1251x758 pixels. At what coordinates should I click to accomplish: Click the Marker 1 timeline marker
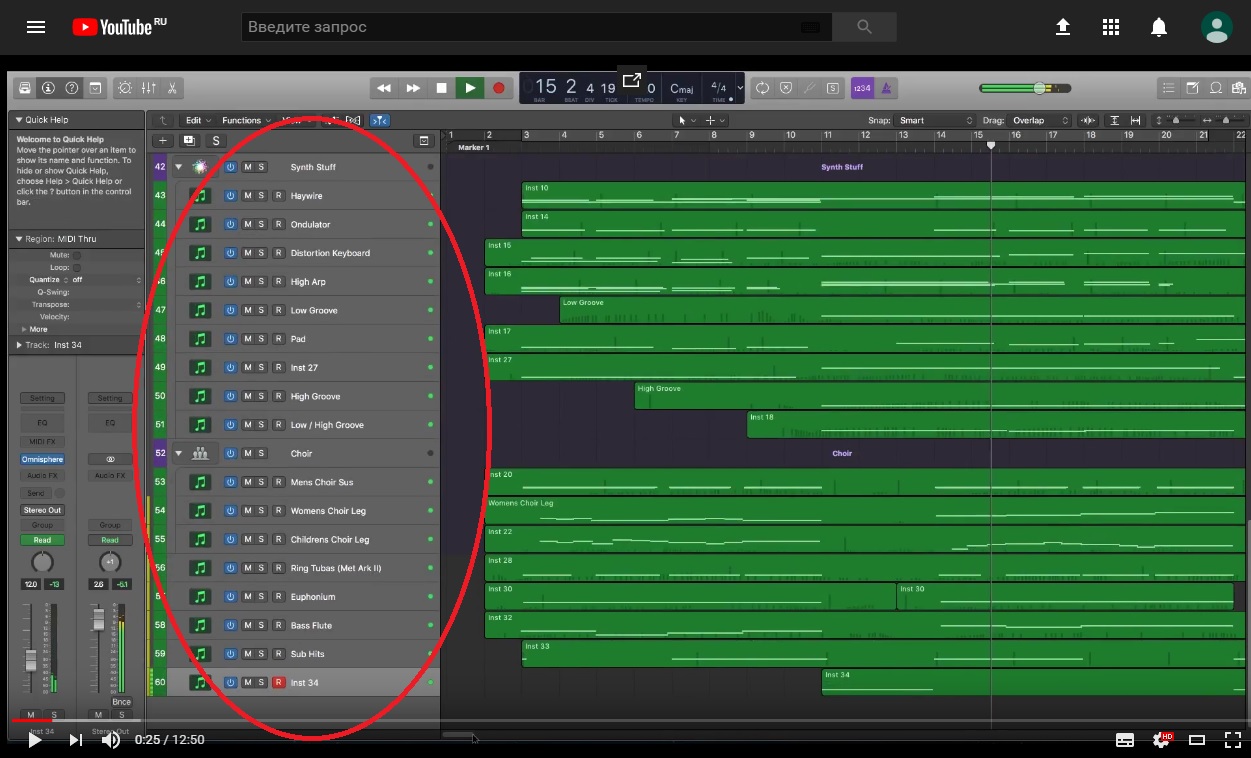tap(473, 148)
